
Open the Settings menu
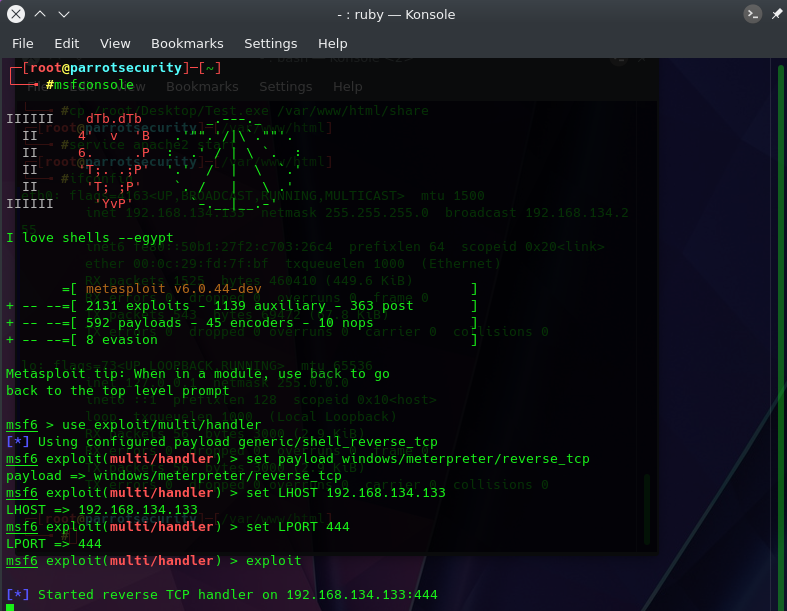click(271, 44)
